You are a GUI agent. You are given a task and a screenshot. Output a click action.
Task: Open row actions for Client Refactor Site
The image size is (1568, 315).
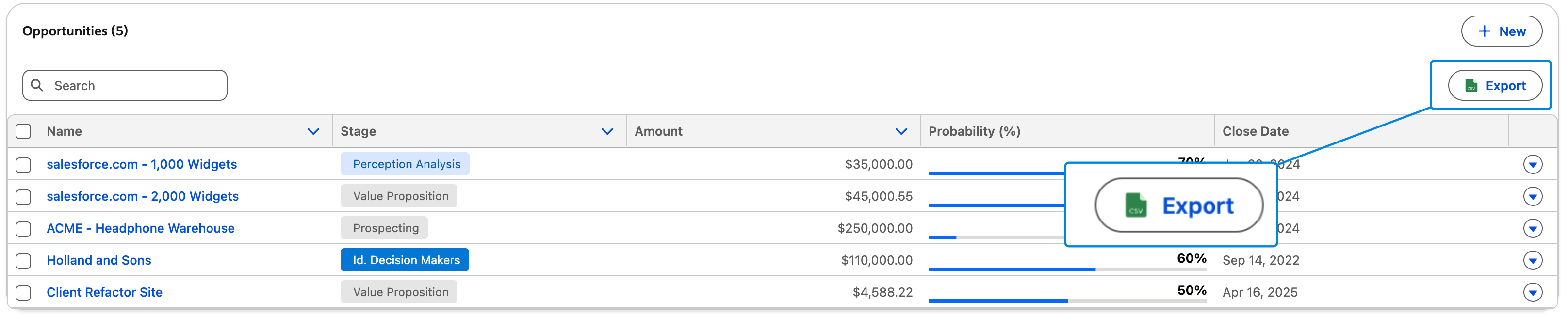[x=1532, y=293]
